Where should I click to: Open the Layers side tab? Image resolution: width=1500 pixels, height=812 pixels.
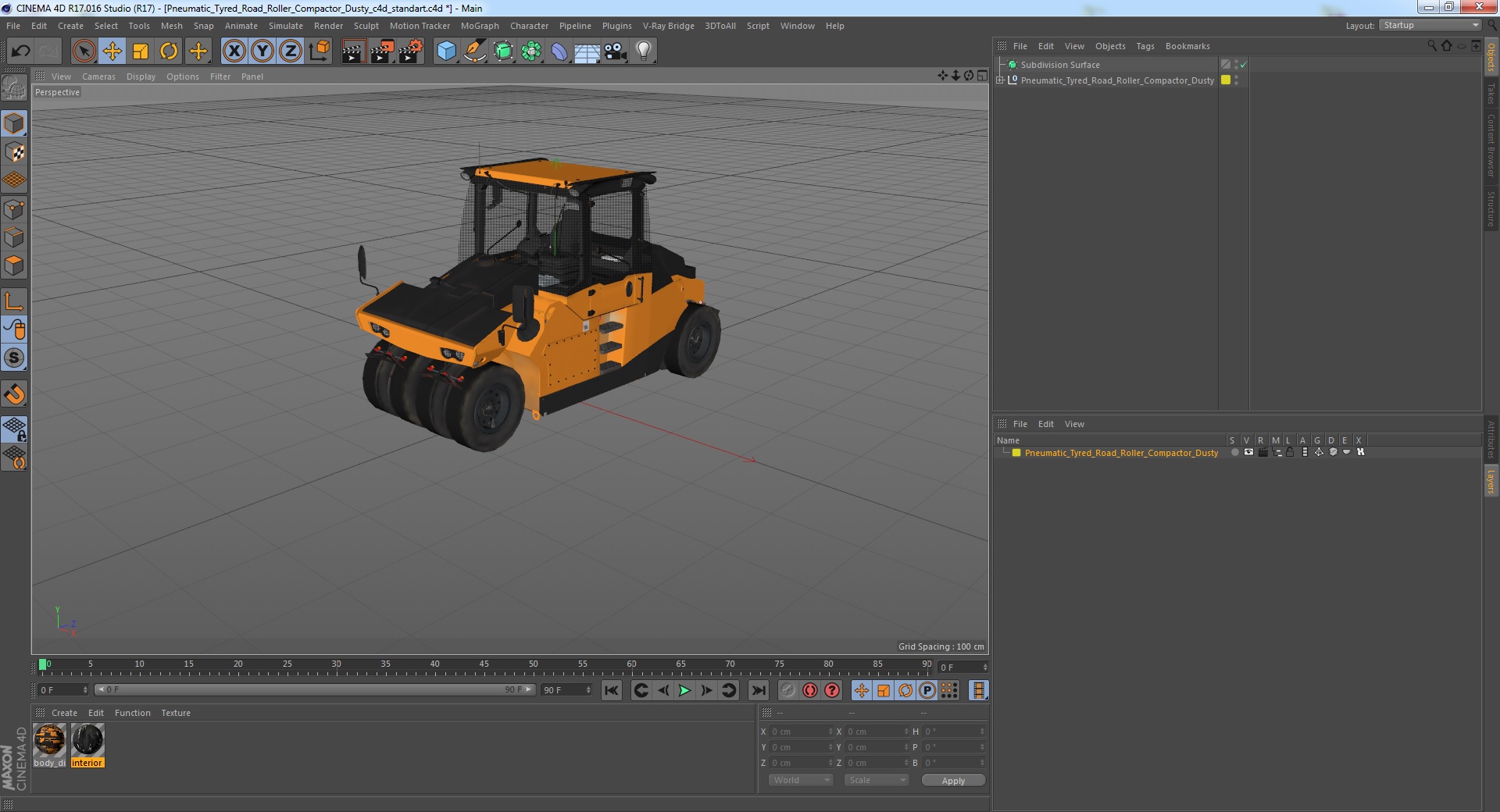click(x=1491, y=482)
